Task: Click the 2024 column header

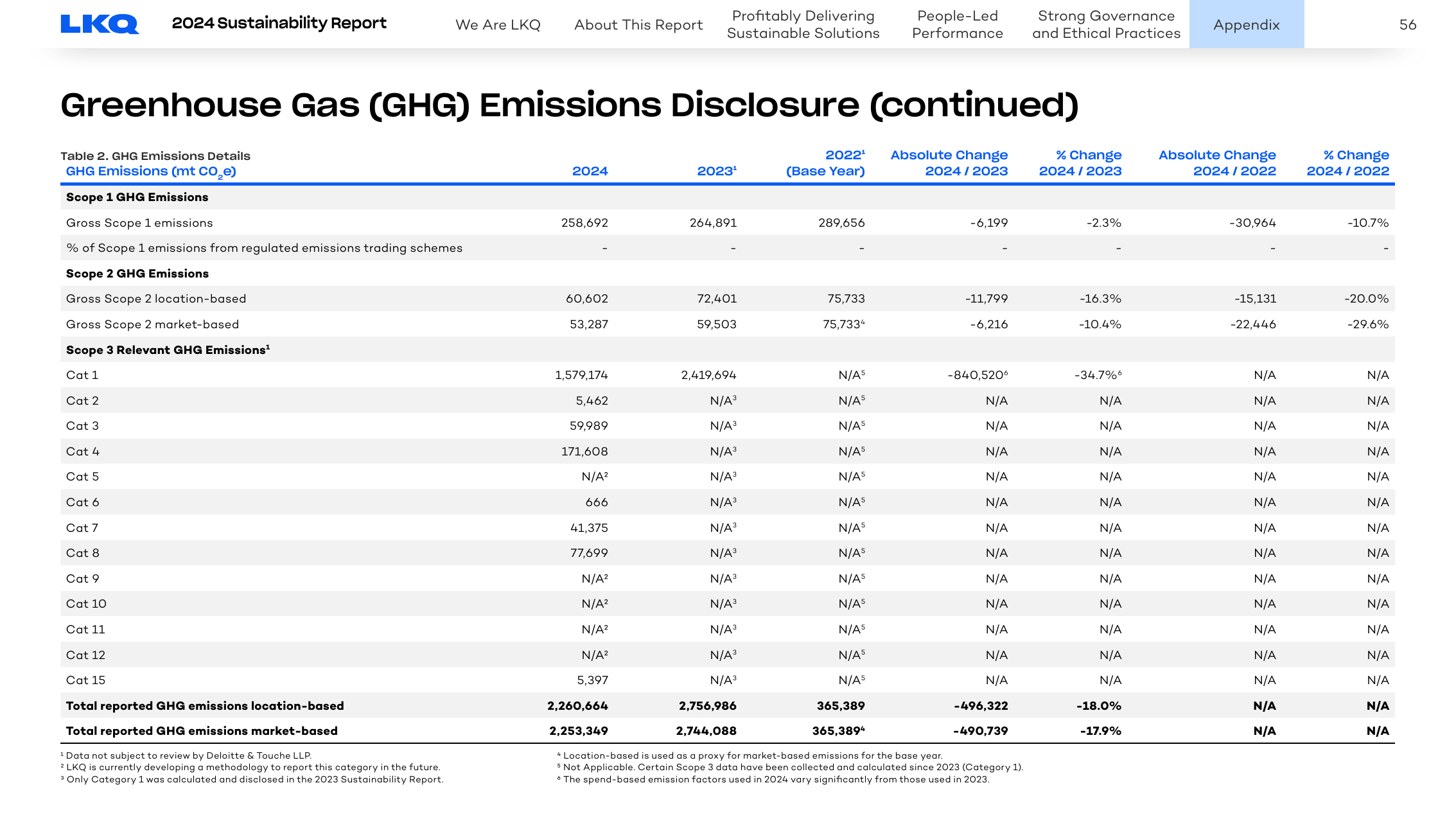Action: (x=590, y=171)
